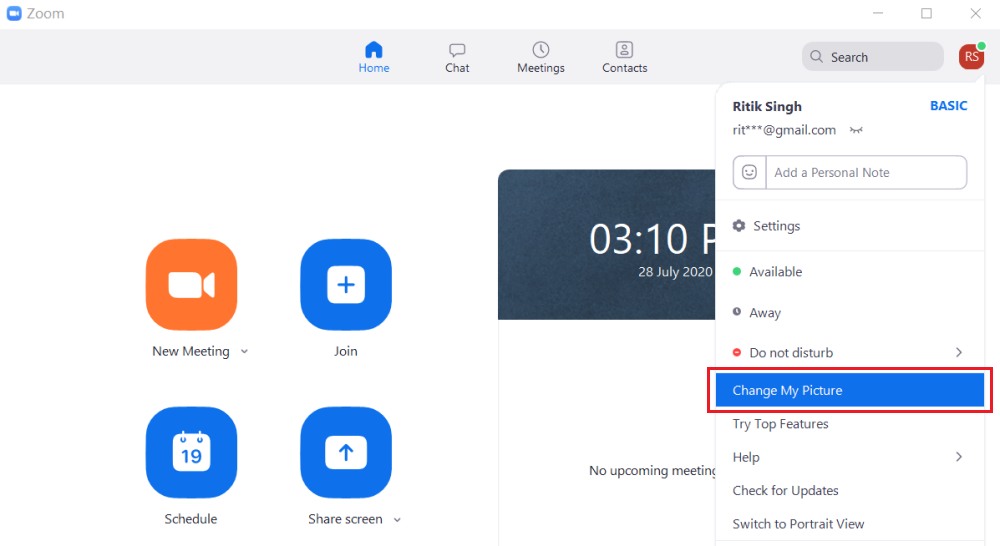
Task: Select Change My Picture
Action: 849,390
